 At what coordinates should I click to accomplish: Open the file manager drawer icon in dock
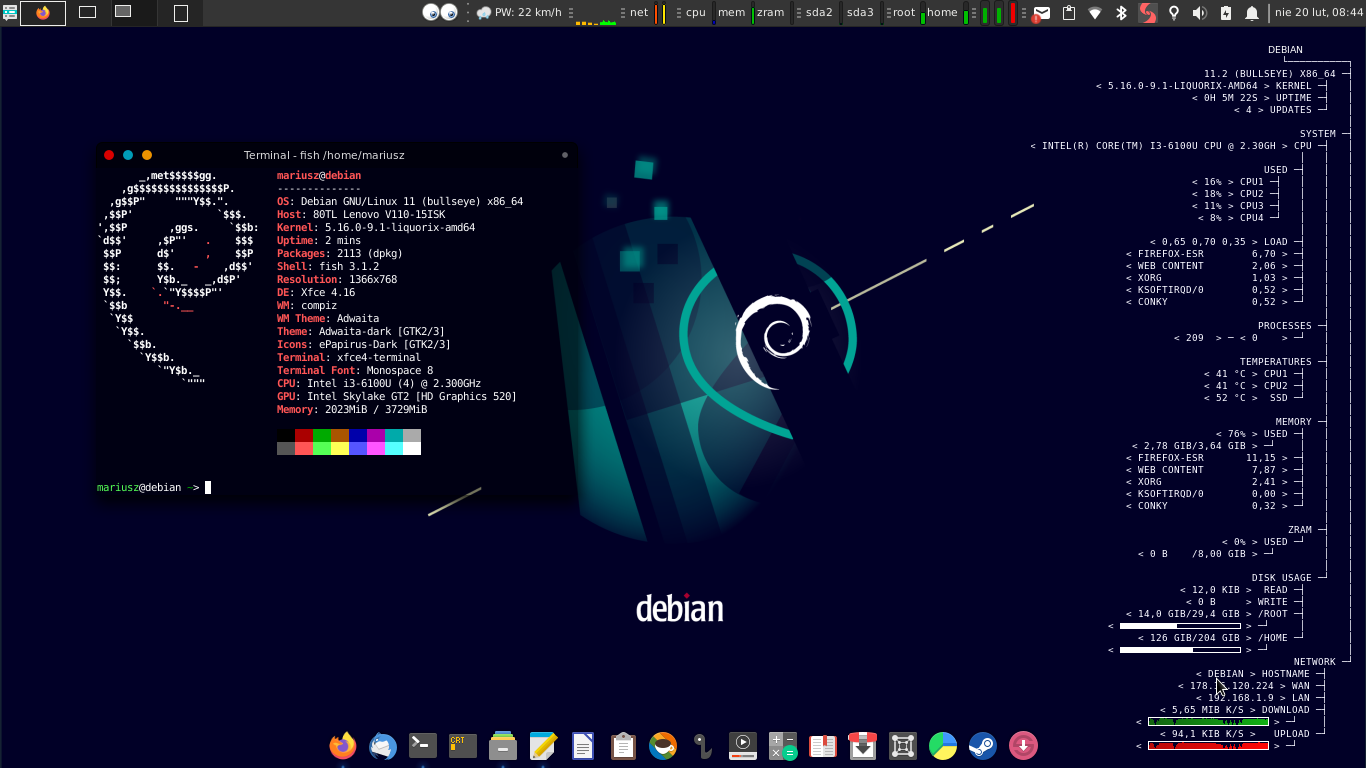tap(503, 745)
